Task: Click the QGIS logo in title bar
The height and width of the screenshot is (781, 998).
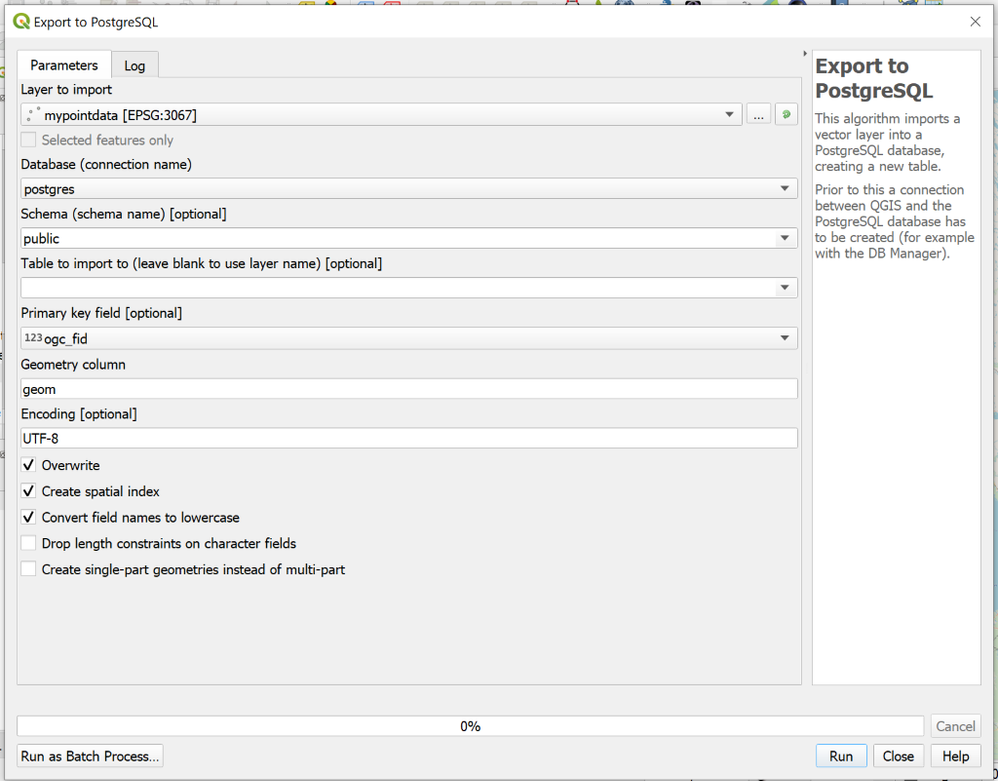Action: (22, 22)
